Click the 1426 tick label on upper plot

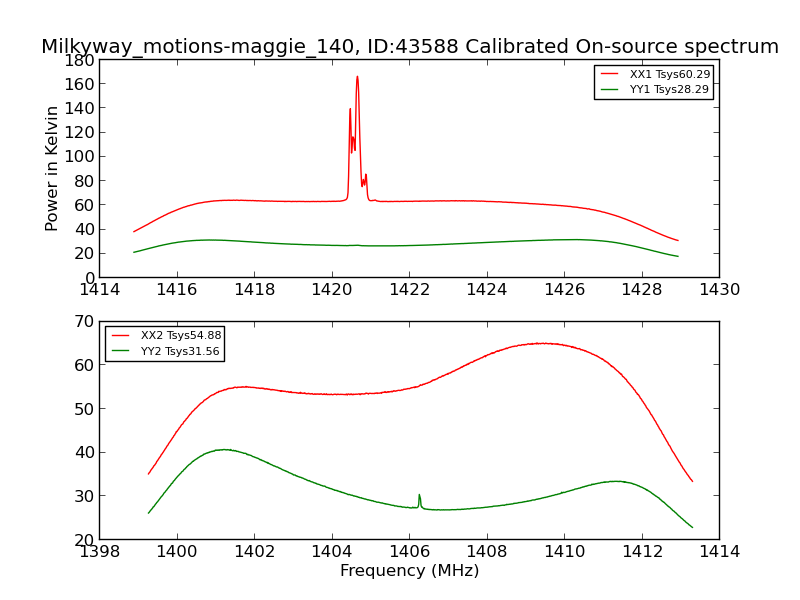tap(565, 290)
